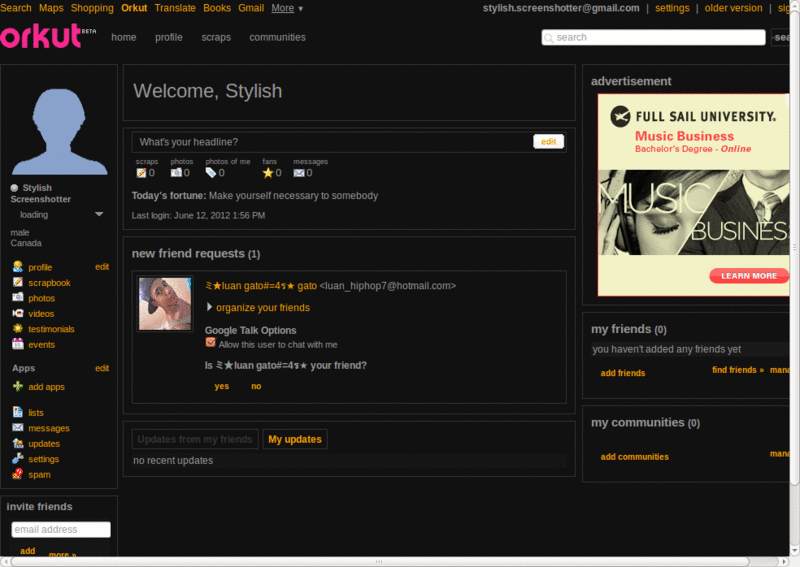Click the lists document icon
Screen dimensions: 800x567
[x=18, y=412]
